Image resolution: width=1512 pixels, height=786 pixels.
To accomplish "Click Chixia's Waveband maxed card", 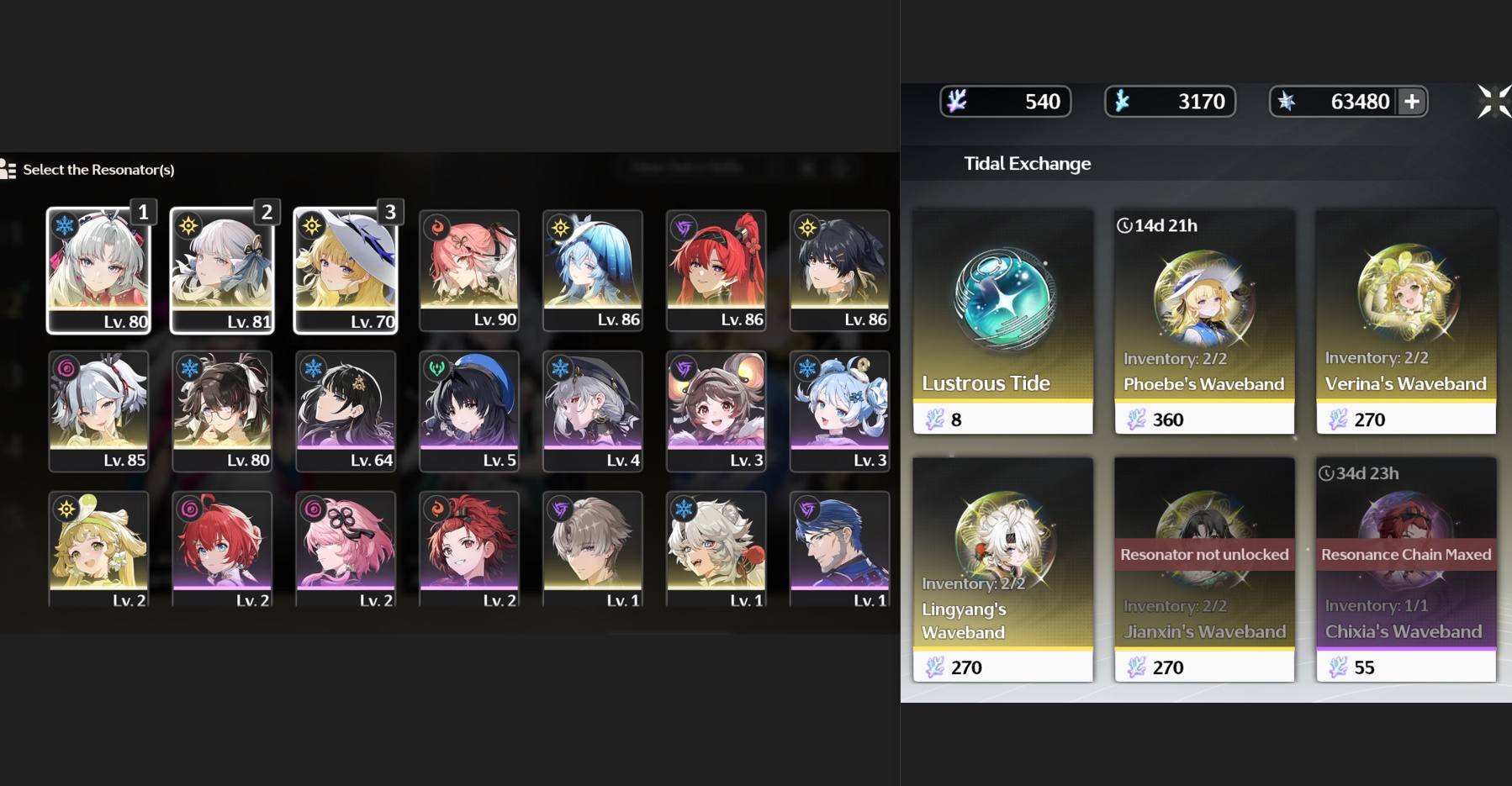I will click(x=1406, y=569).
